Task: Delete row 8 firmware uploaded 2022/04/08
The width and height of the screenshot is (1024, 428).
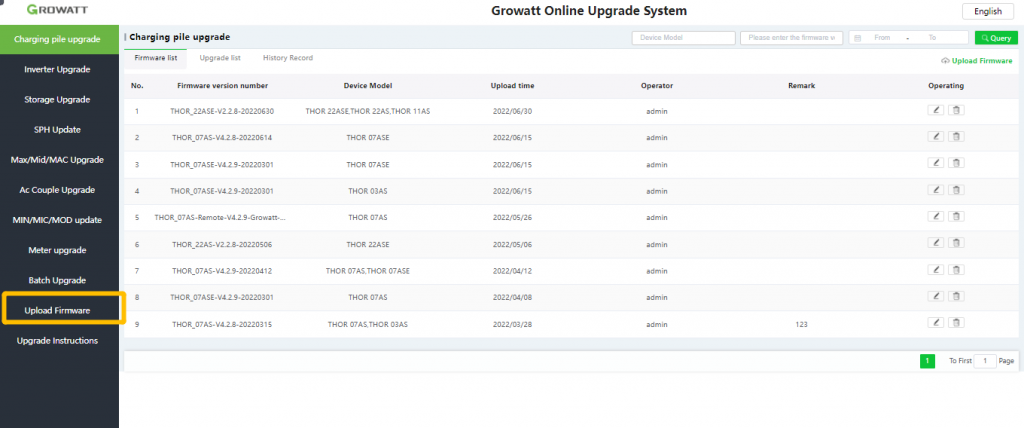Action: (956, 296)
